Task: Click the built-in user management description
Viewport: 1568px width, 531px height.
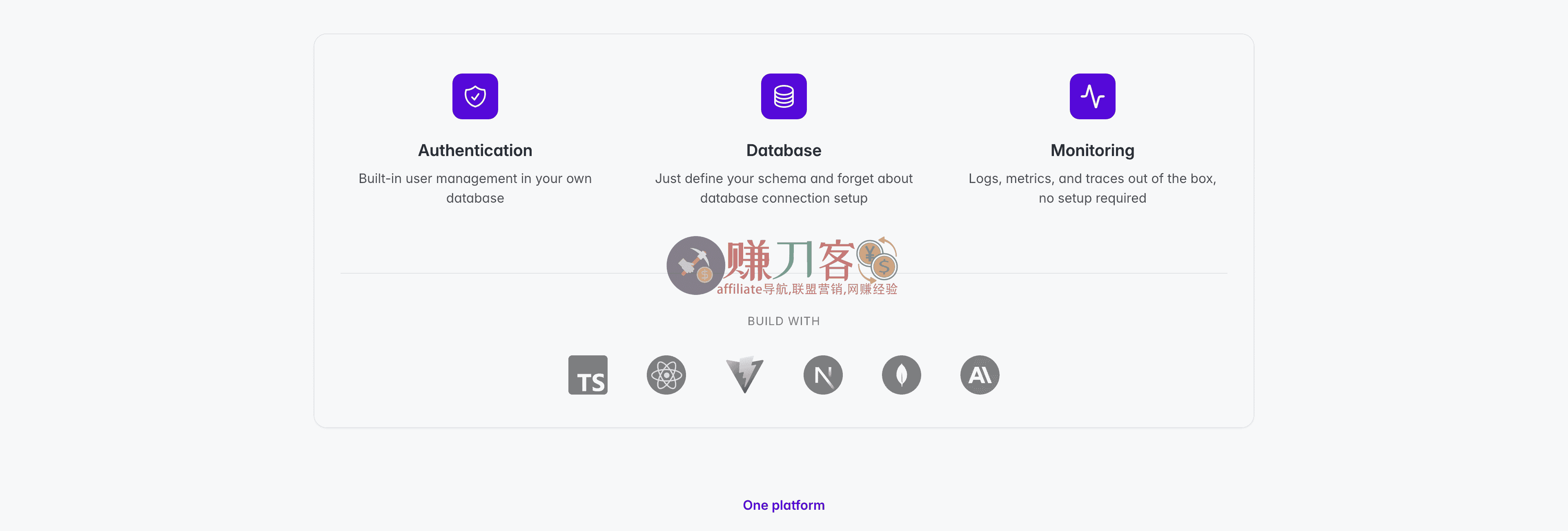Action: pyautogui.click(x=475, y=188)
